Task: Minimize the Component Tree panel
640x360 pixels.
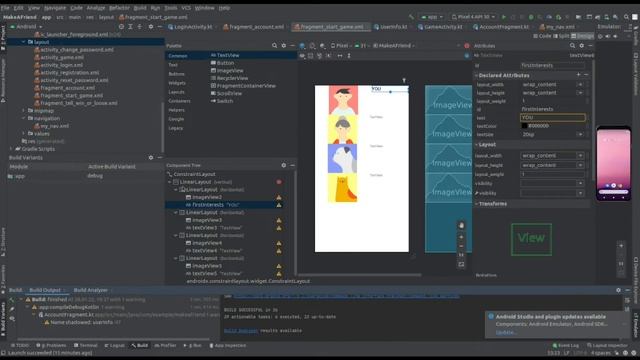Action: (292, 165)
